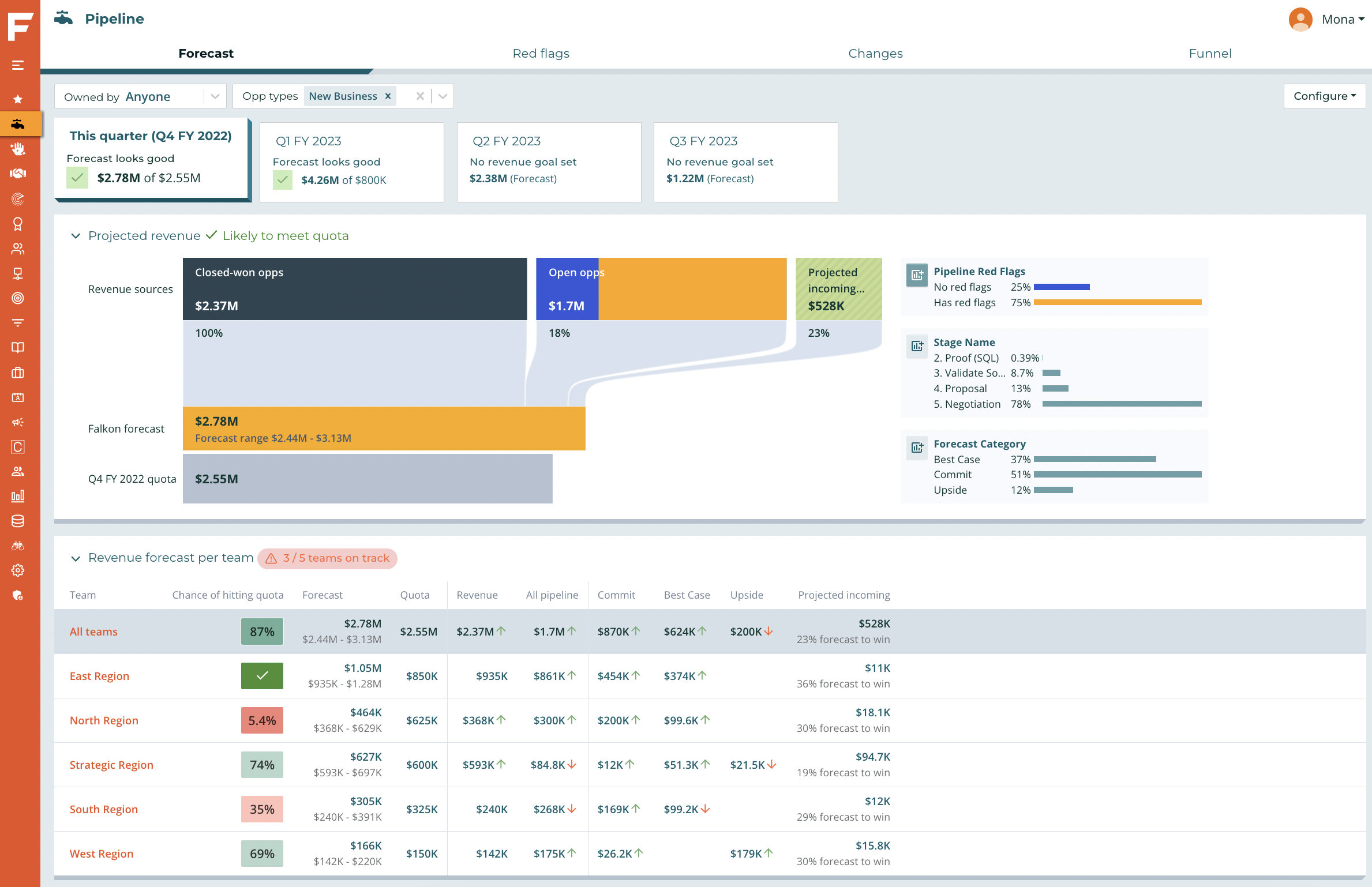Open the bar chart sidebar icon

click(18, 496)
